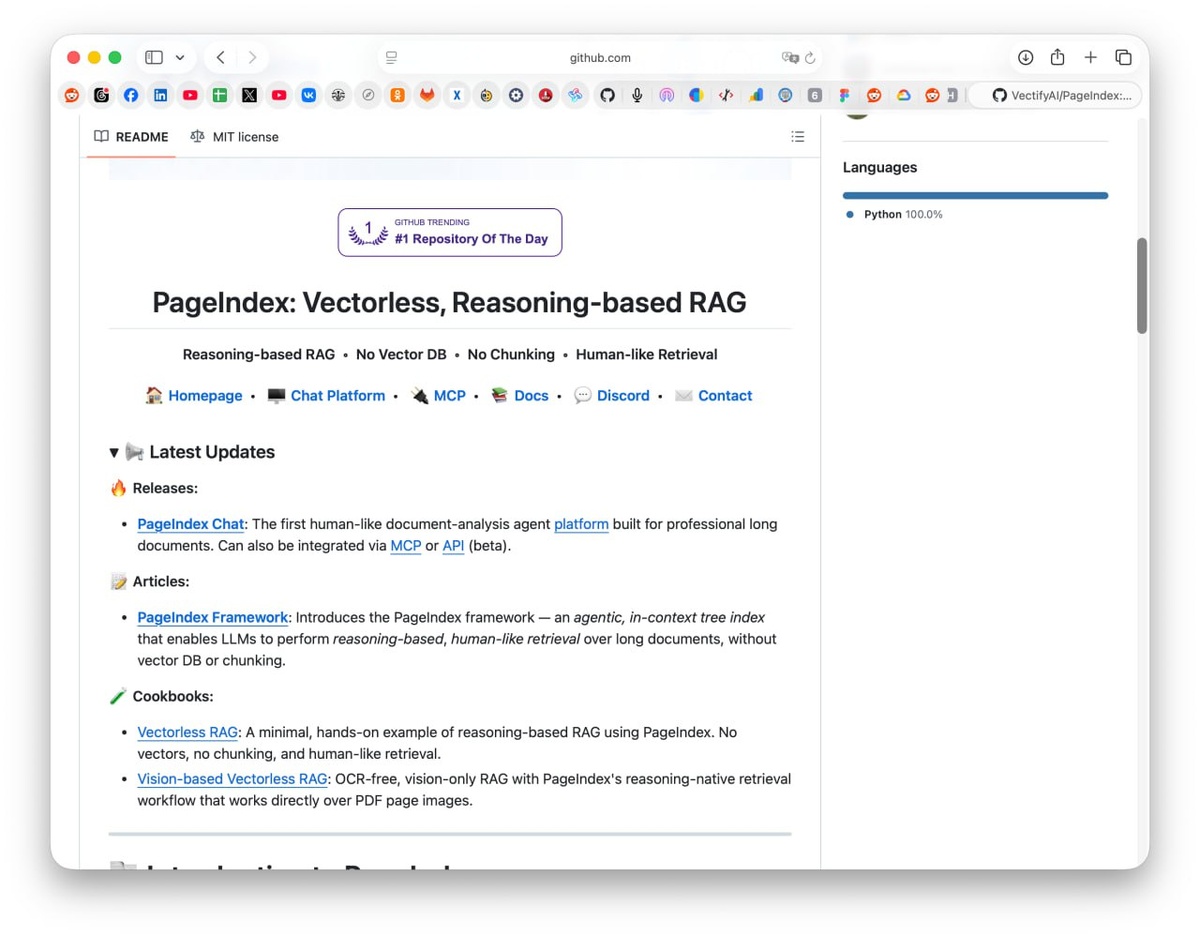Image resolution: width=1200 pixels, height=936 pixels.
Task: Open the Figma pinned tab
Action: (844, 95)
